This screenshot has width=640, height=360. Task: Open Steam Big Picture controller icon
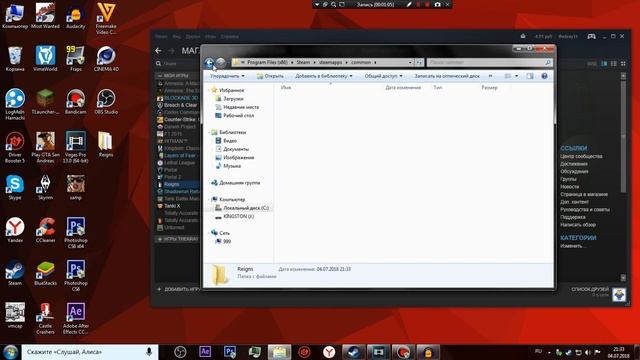[x=591, y=36]
